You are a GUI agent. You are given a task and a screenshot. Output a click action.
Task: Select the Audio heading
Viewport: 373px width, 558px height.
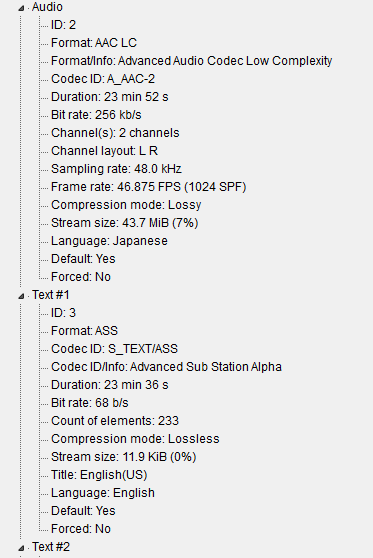(47, 7)
